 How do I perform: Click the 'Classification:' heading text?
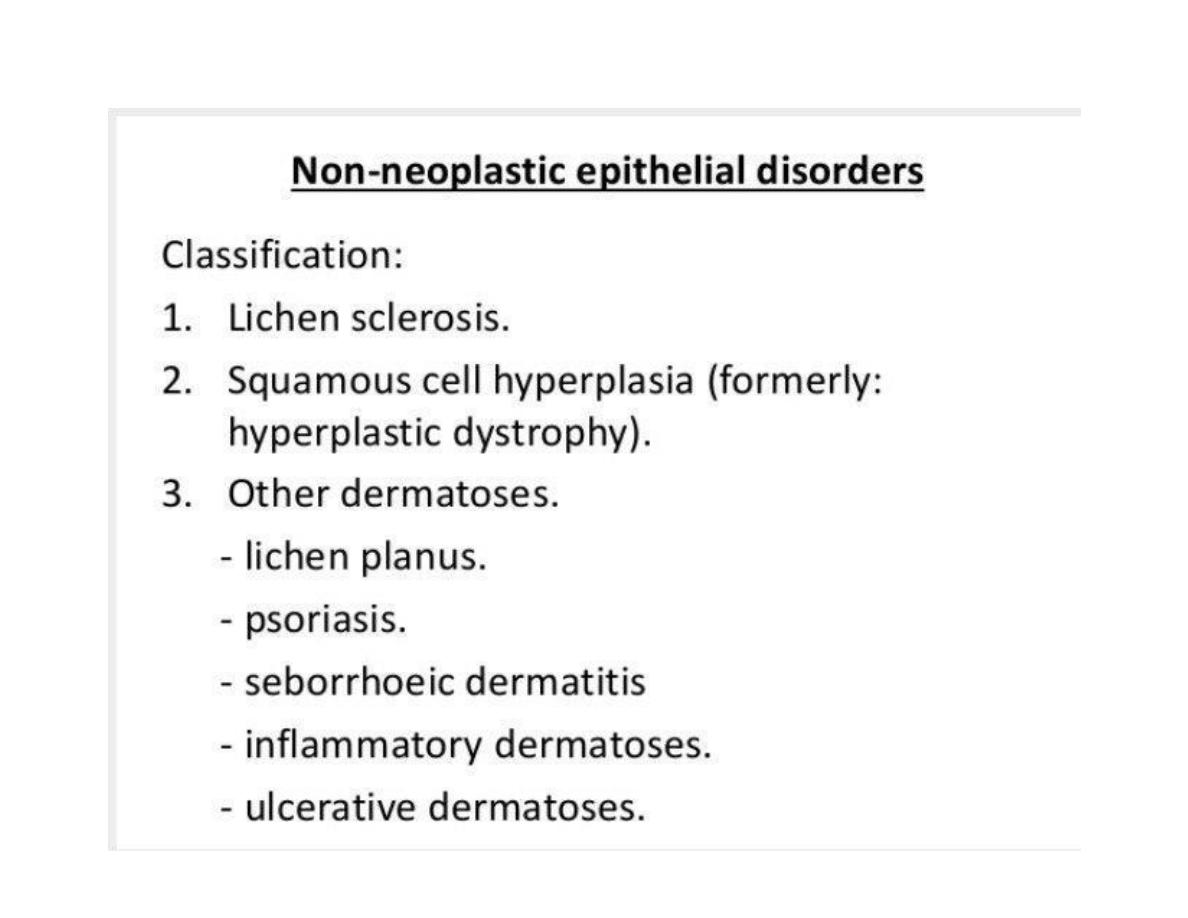pos(282,254)
